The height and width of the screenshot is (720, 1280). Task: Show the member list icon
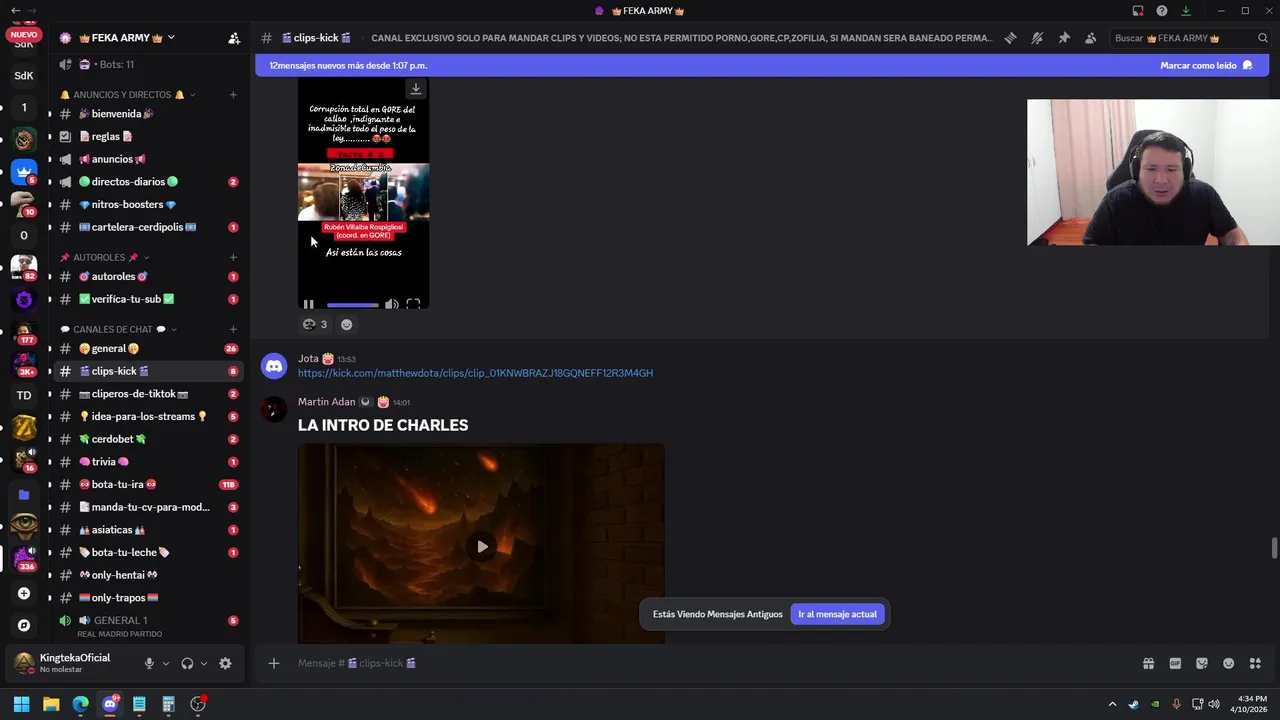coord(1090,38)
